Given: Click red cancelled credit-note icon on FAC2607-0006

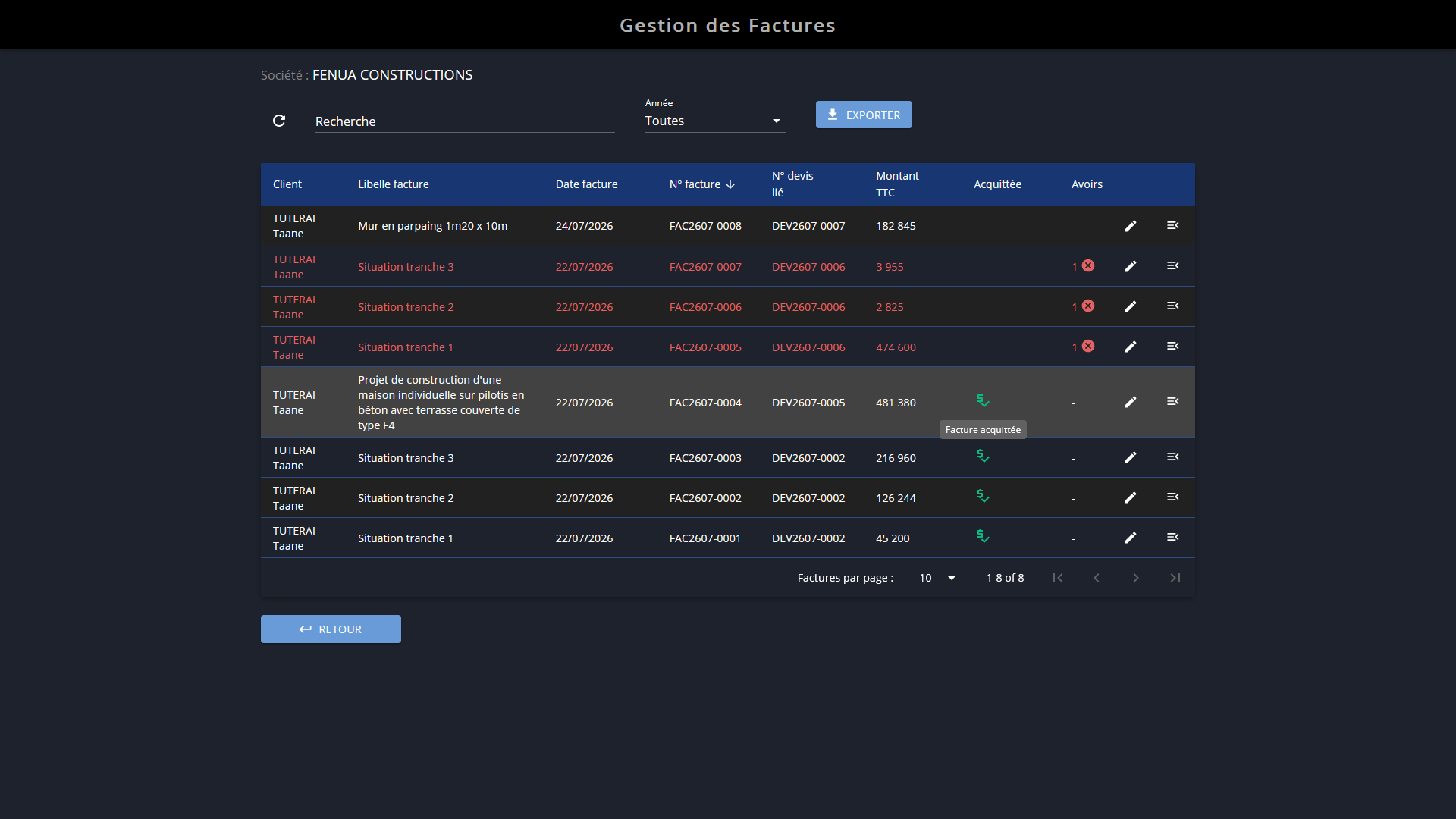Looking at the screenshot, I should tap(1088, 306).
